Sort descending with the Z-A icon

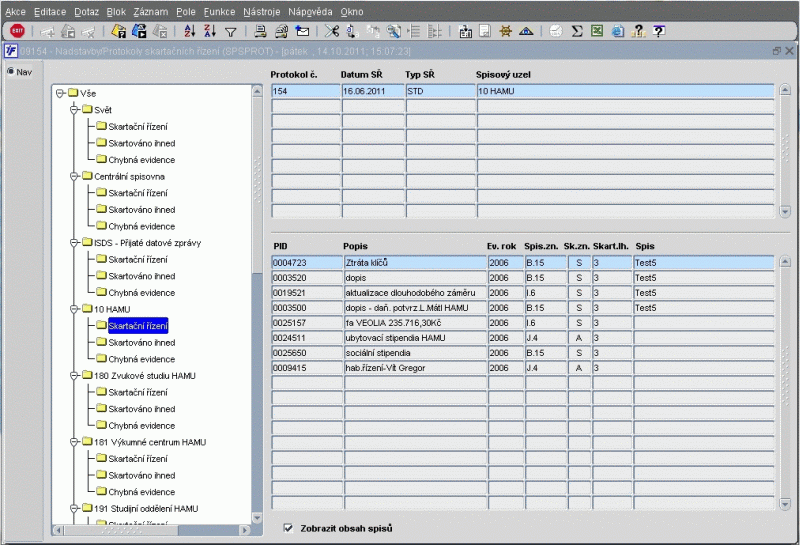pos(210,32)
